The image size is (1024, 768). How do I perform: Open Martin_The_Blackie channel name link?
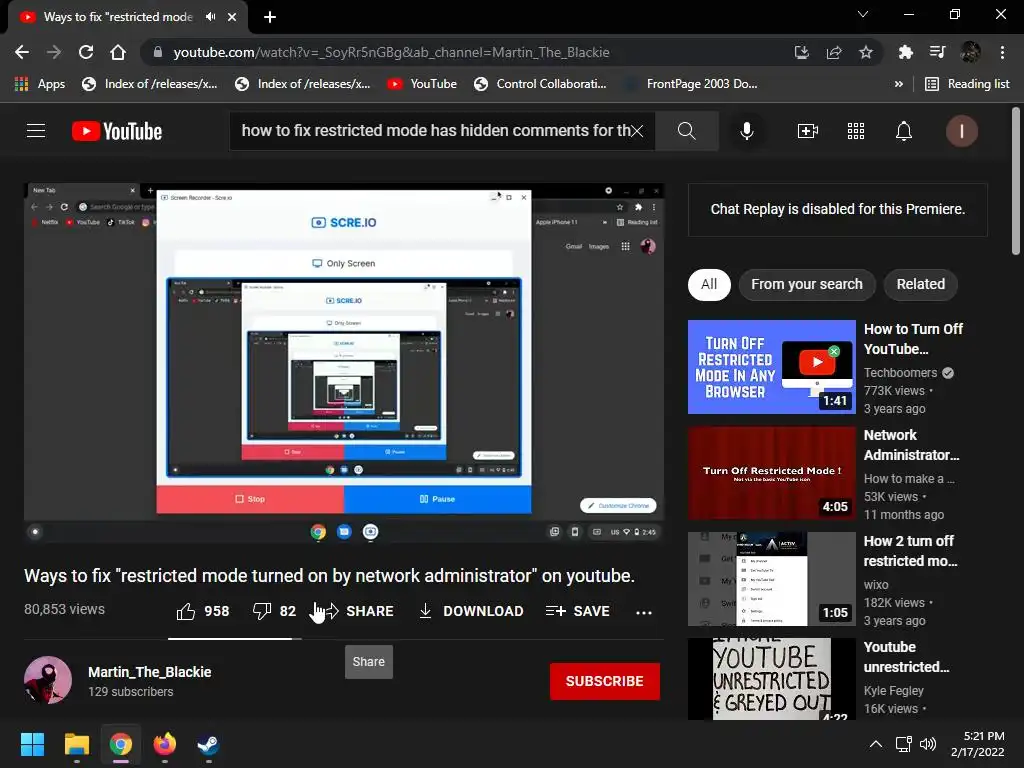click(x=150, y=672)
